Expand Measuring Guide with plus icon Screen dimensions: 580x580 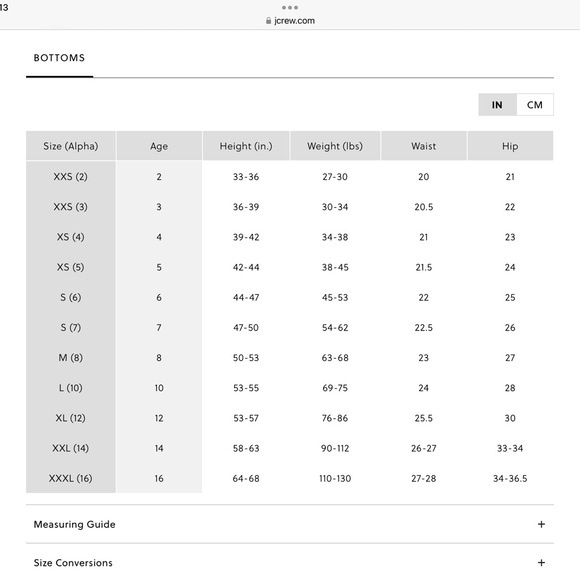click(541, 524)
